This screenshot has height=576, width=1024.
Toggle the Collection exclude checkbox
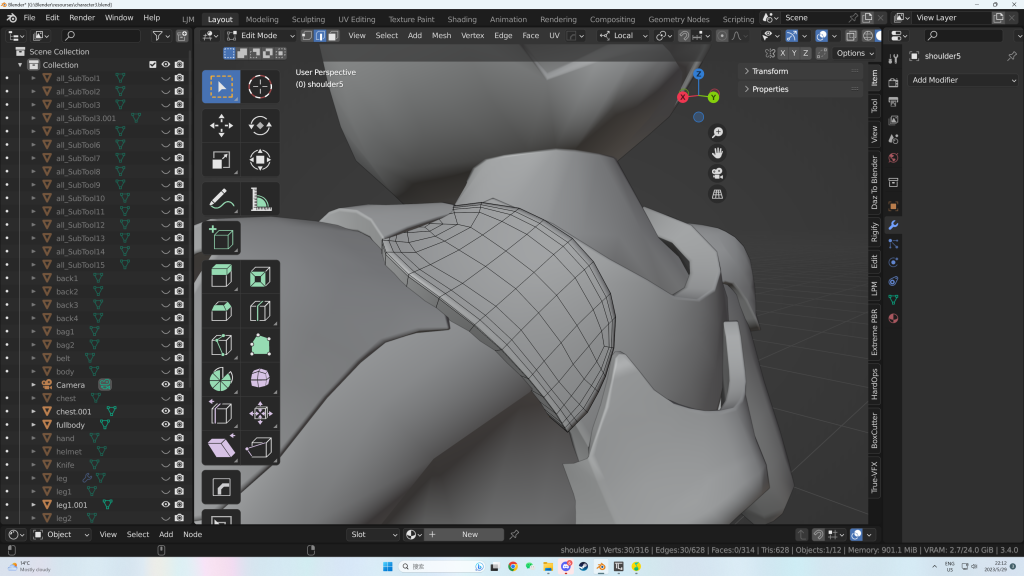coord(152,65)
